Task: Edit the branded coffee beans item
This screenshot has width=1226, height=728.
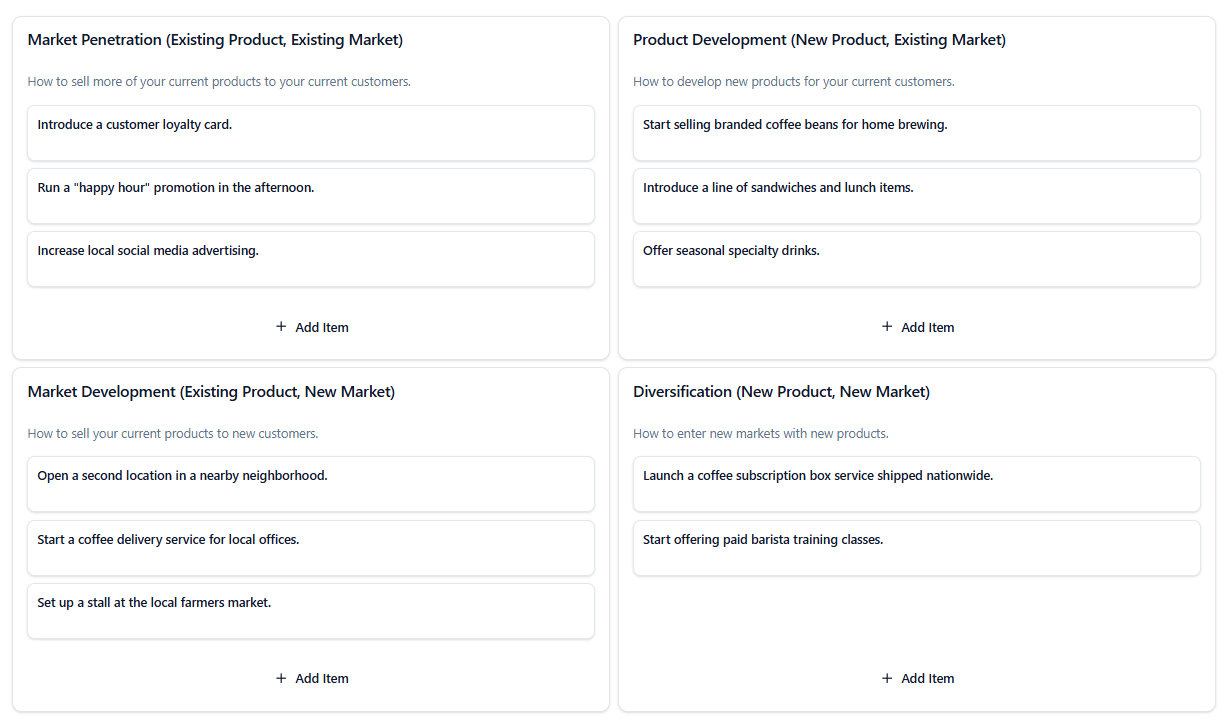Action: (x=916, y=132)
